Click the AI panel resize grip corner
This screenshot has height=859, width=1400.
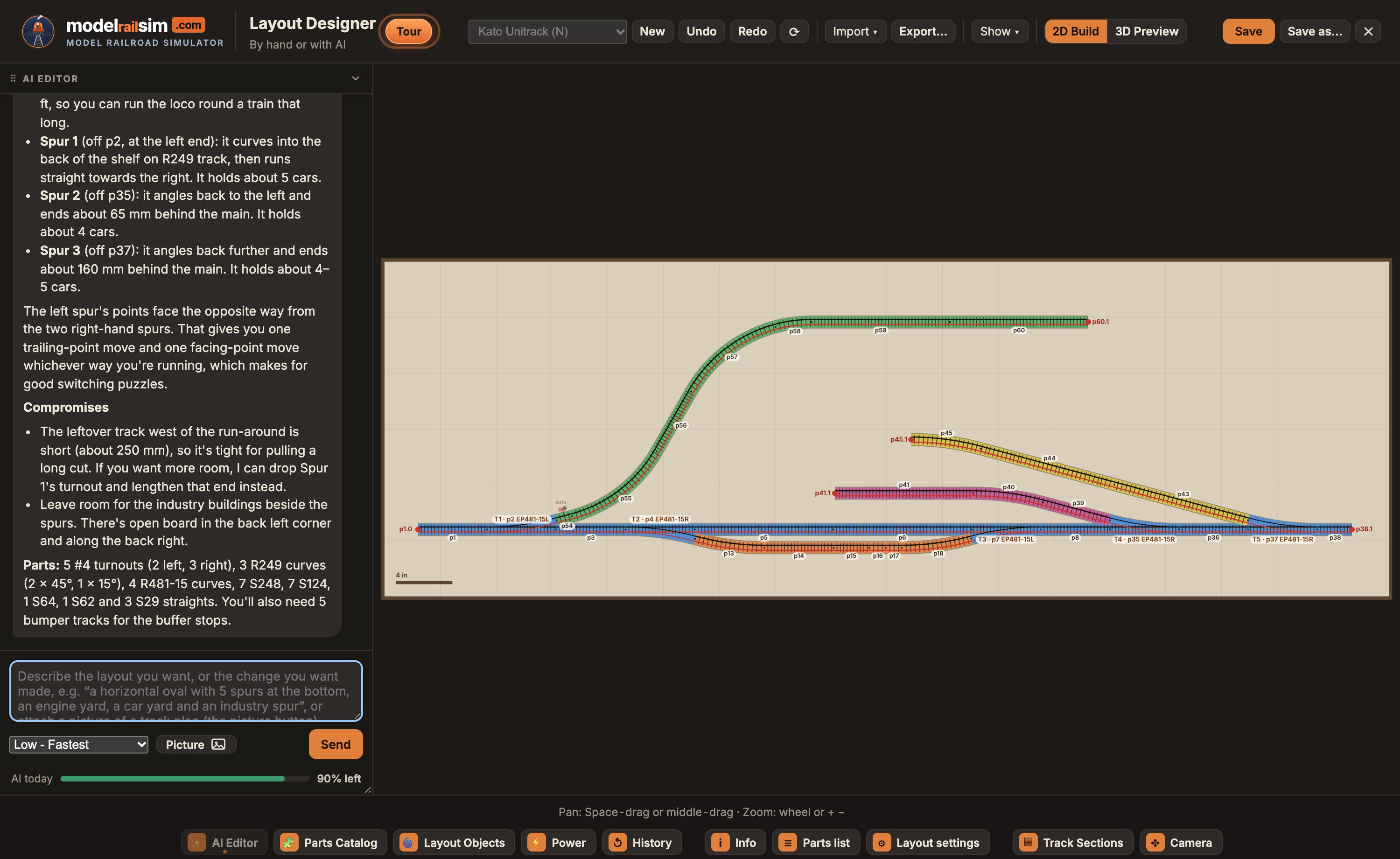(368, 789)
